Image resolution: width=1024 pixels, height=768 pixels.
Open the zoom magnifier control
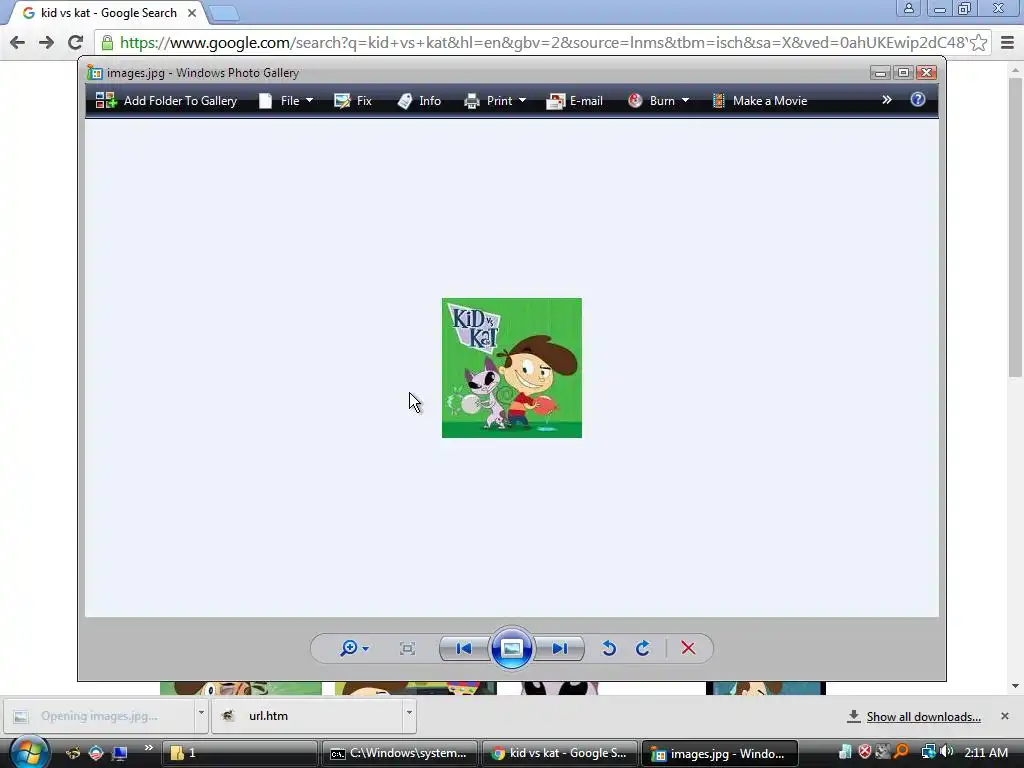(x=354, y=648)
